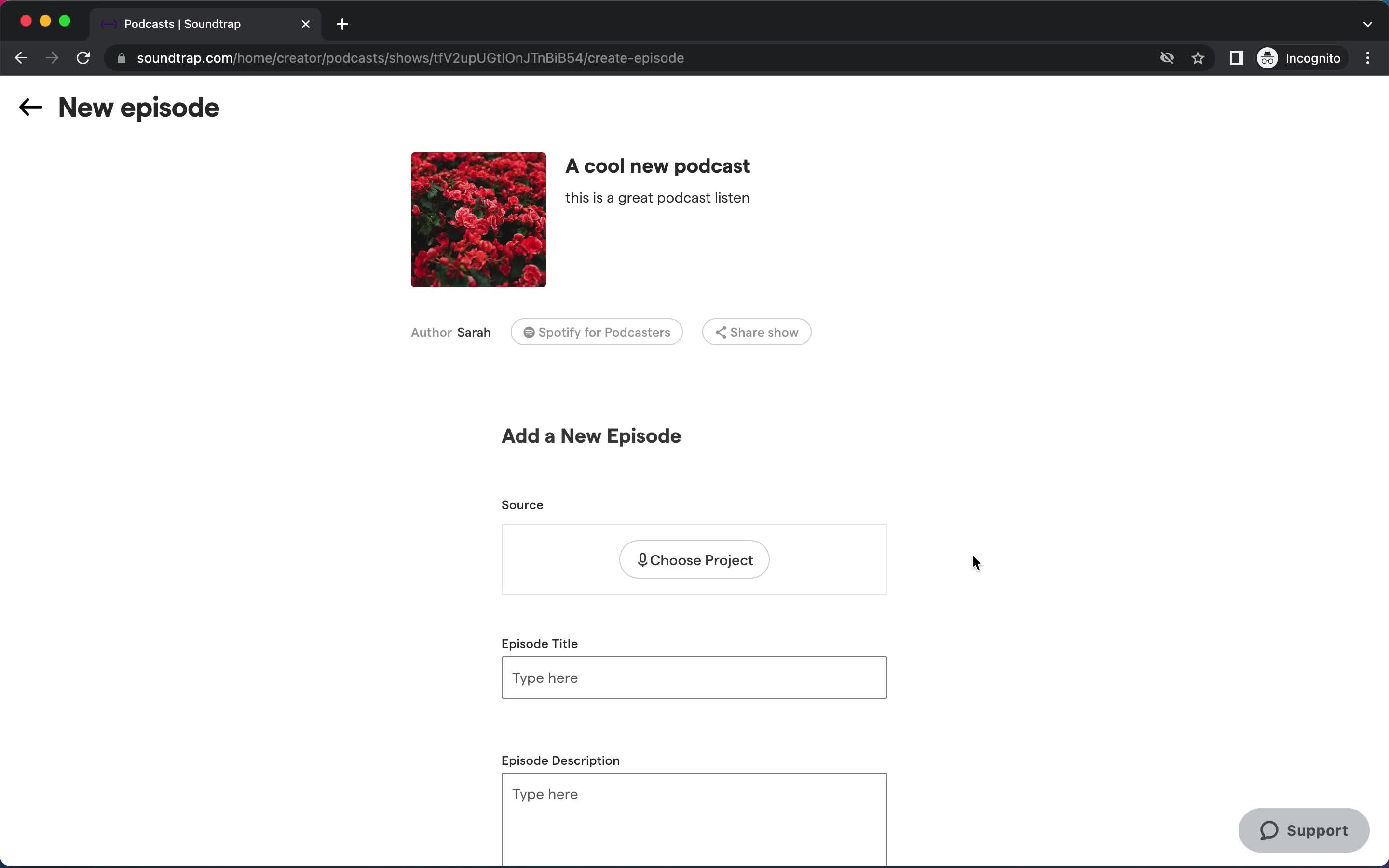
Task: Click the back arrow navigation icon
Action: click(x=30, y=107)
